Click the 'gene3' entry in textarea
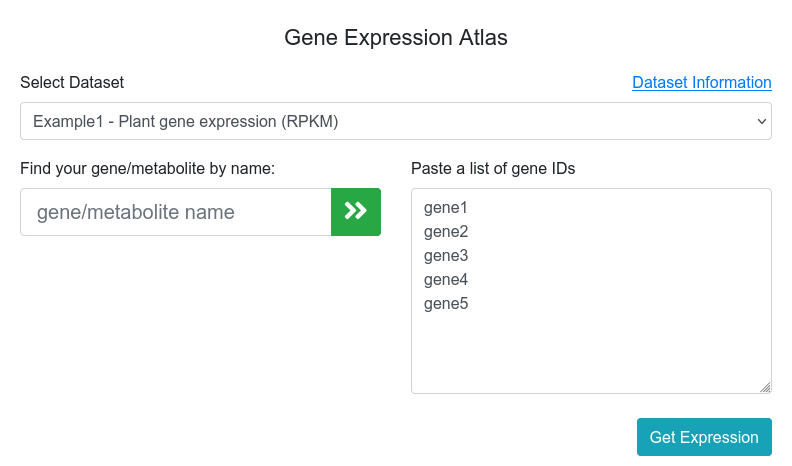The image size is (792, 466). pyautogui.click(x=446, y=256)
